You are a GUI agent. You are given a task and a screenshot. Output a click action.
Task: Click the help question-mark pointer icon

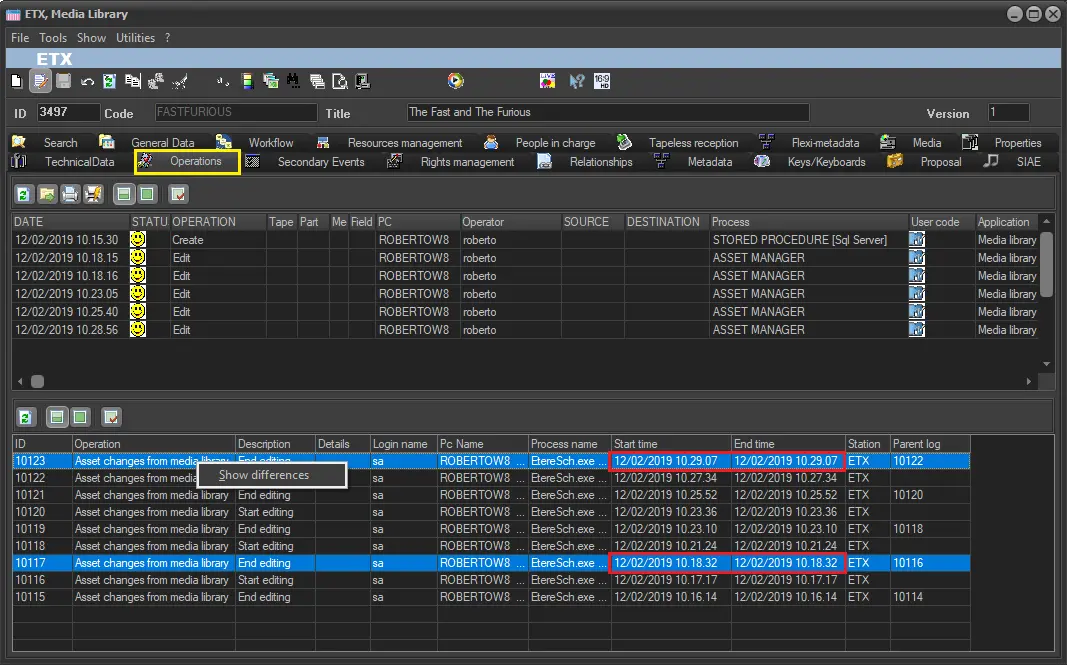point(576,81)
